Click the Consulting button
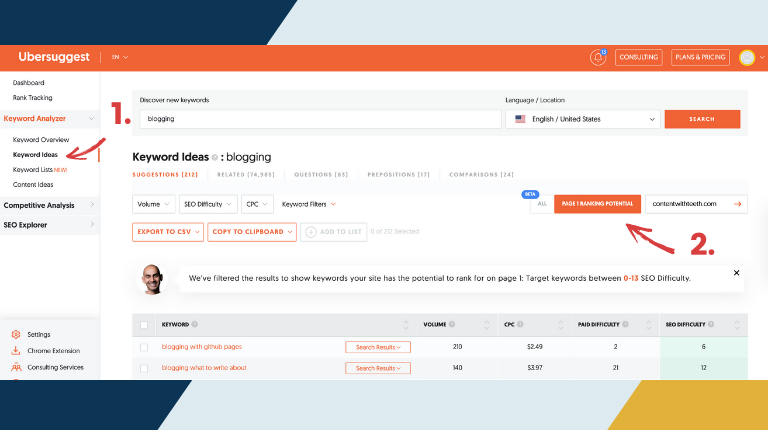The height and width of the screenshot is (430, 768). pyautogui.click(x=639, y=57)
